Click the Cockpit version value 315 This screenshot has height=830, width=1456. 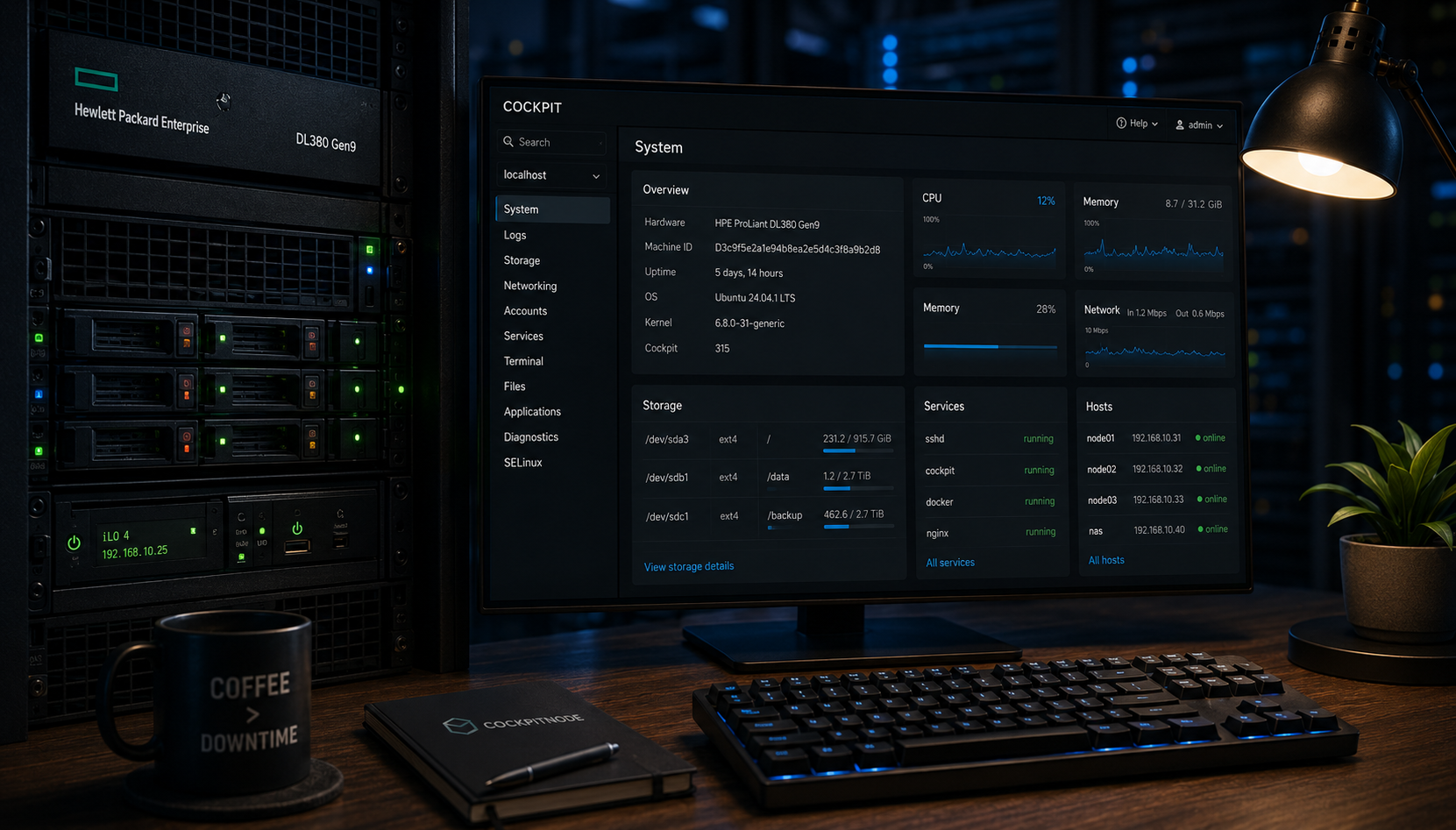[722, 349]
